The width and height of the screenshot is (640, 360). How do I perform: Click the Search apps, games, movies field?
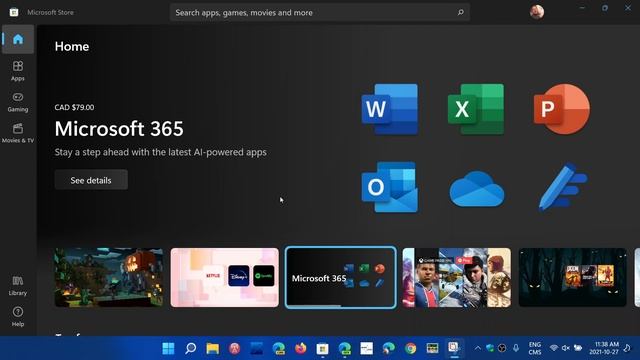(320, 13)
